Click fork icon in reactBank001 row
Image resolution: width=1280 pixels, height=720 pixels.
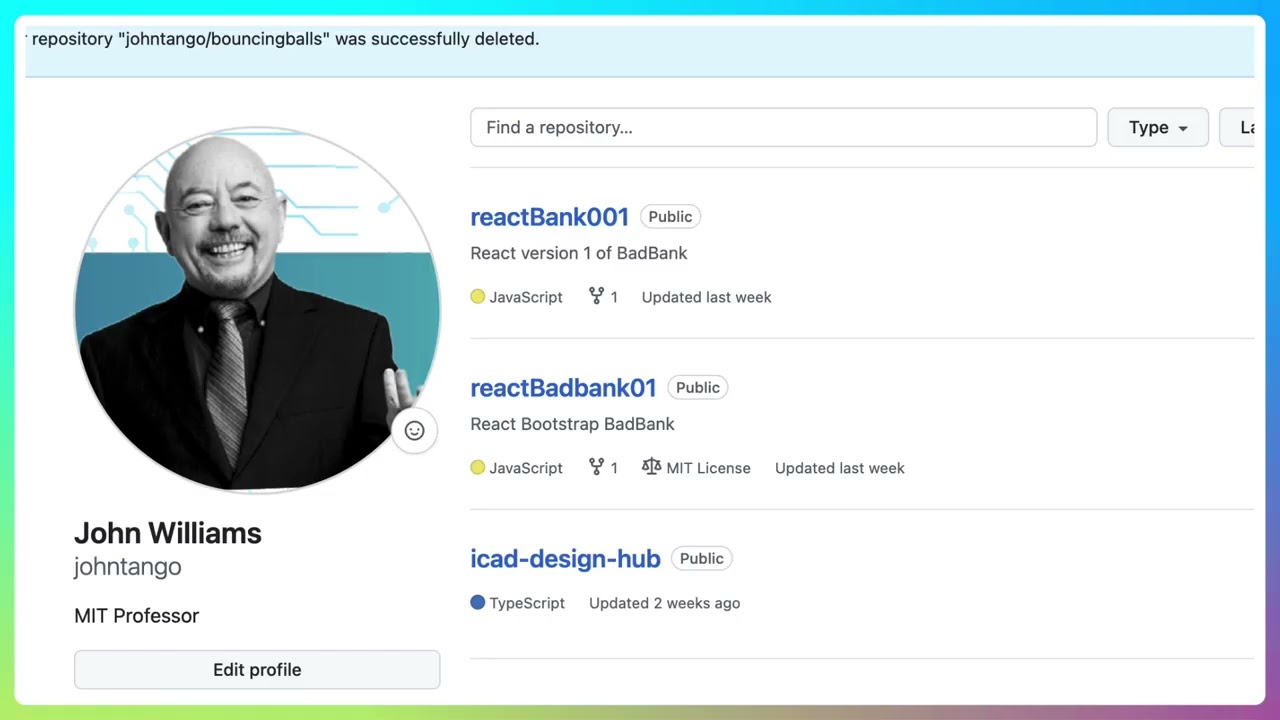596,296
